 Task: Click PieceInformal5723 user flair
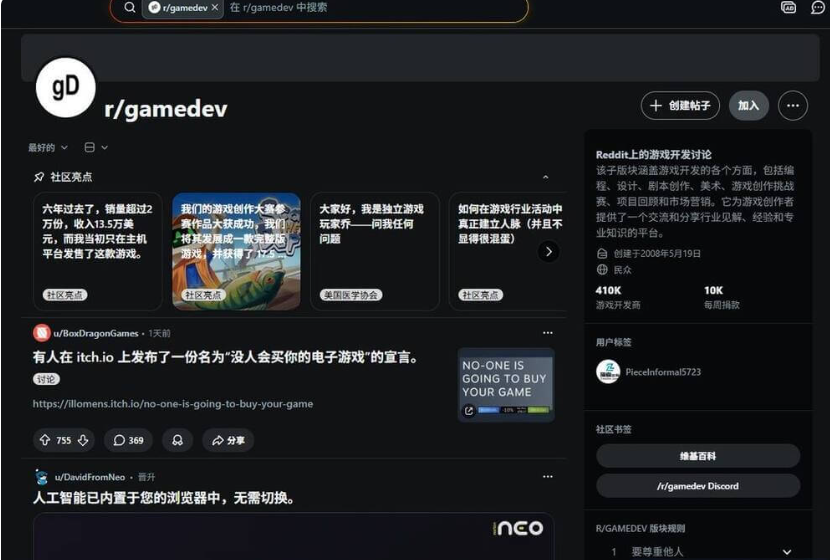point(663,372)
